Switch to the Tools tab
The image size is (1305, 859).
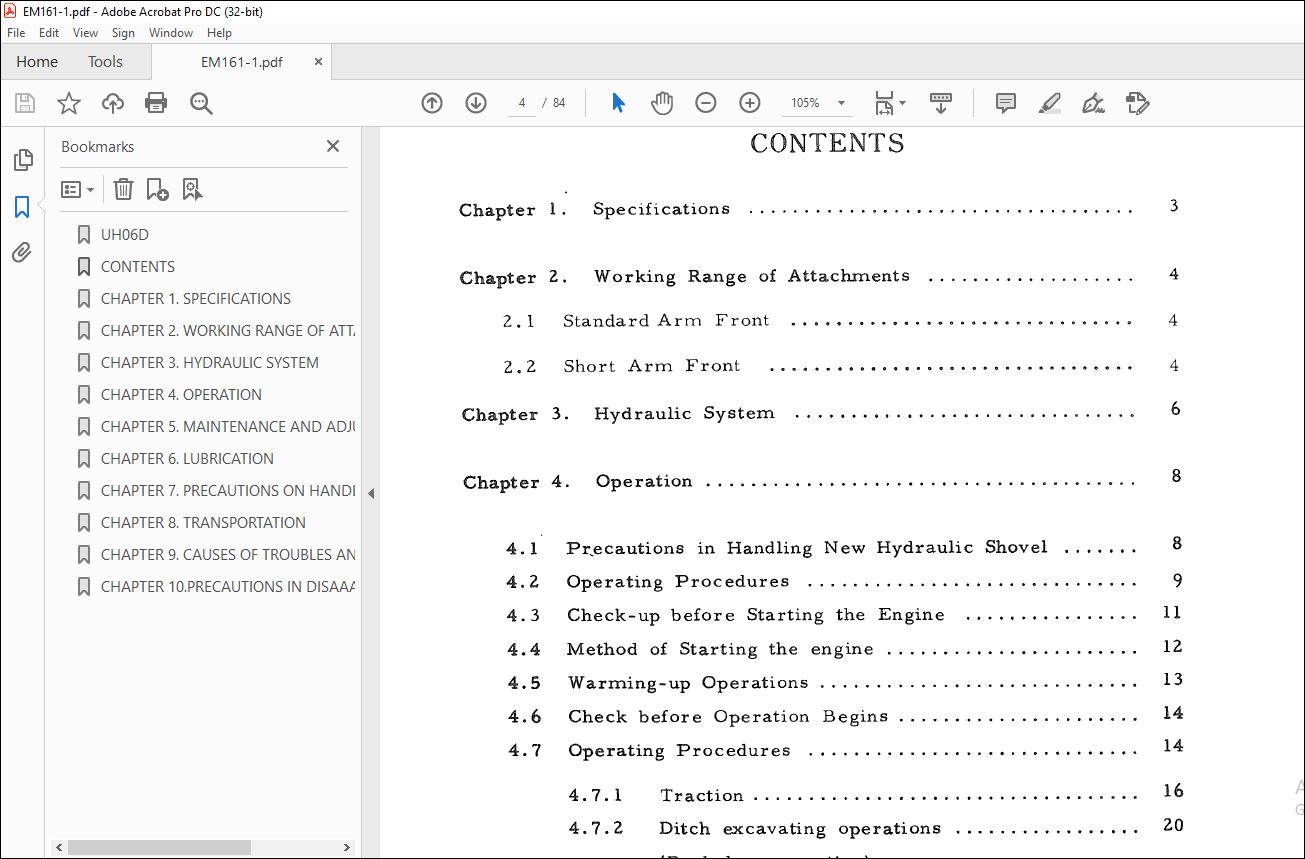105,62
